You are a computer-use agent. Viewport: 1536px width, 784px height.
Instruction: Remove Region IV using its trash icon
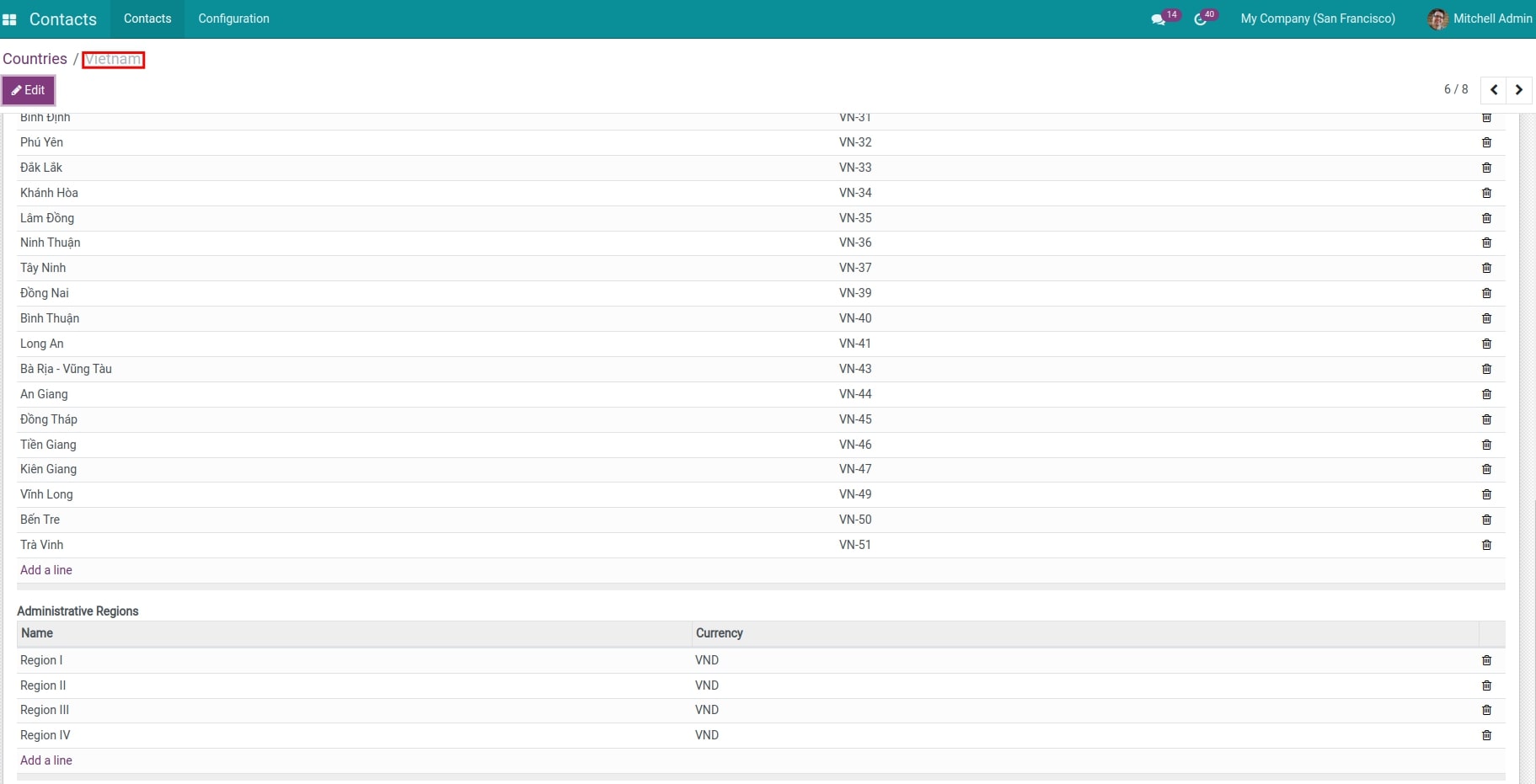pyautogui.click(x=1486, y=735)
